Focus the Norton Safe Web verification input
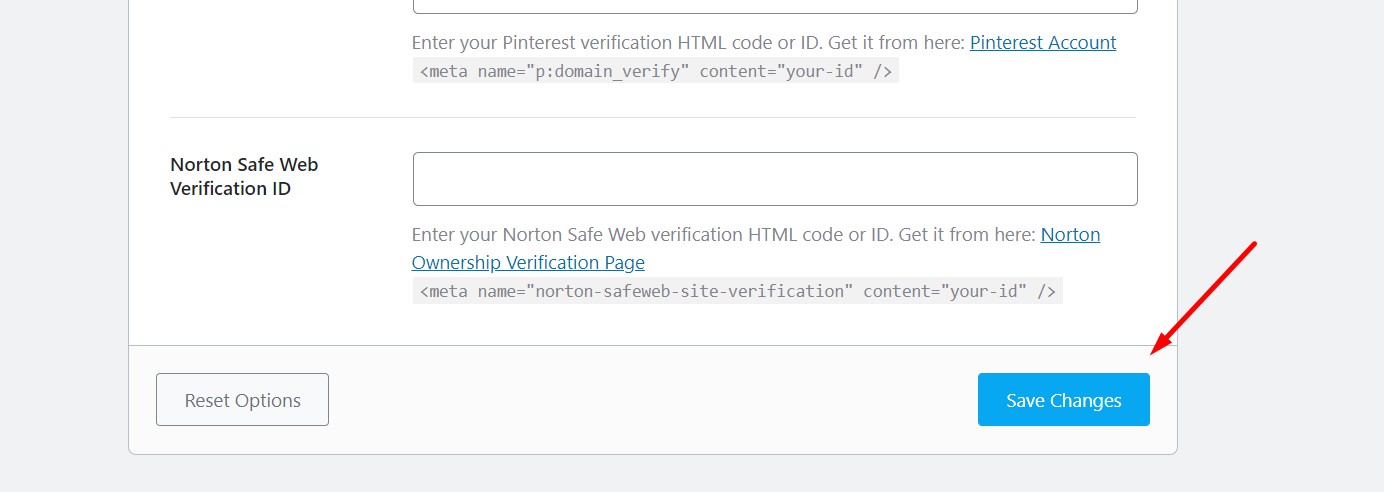 [775, 179]
